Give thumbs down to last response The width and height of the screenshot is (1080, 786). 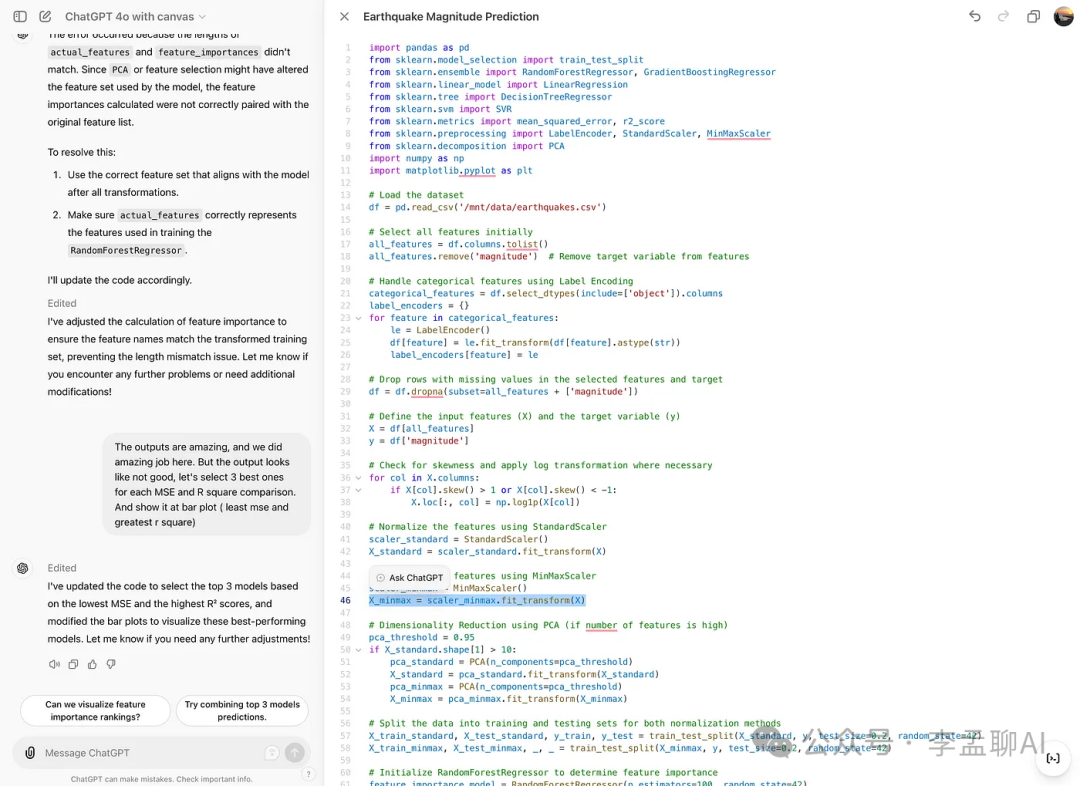point(111,664)
